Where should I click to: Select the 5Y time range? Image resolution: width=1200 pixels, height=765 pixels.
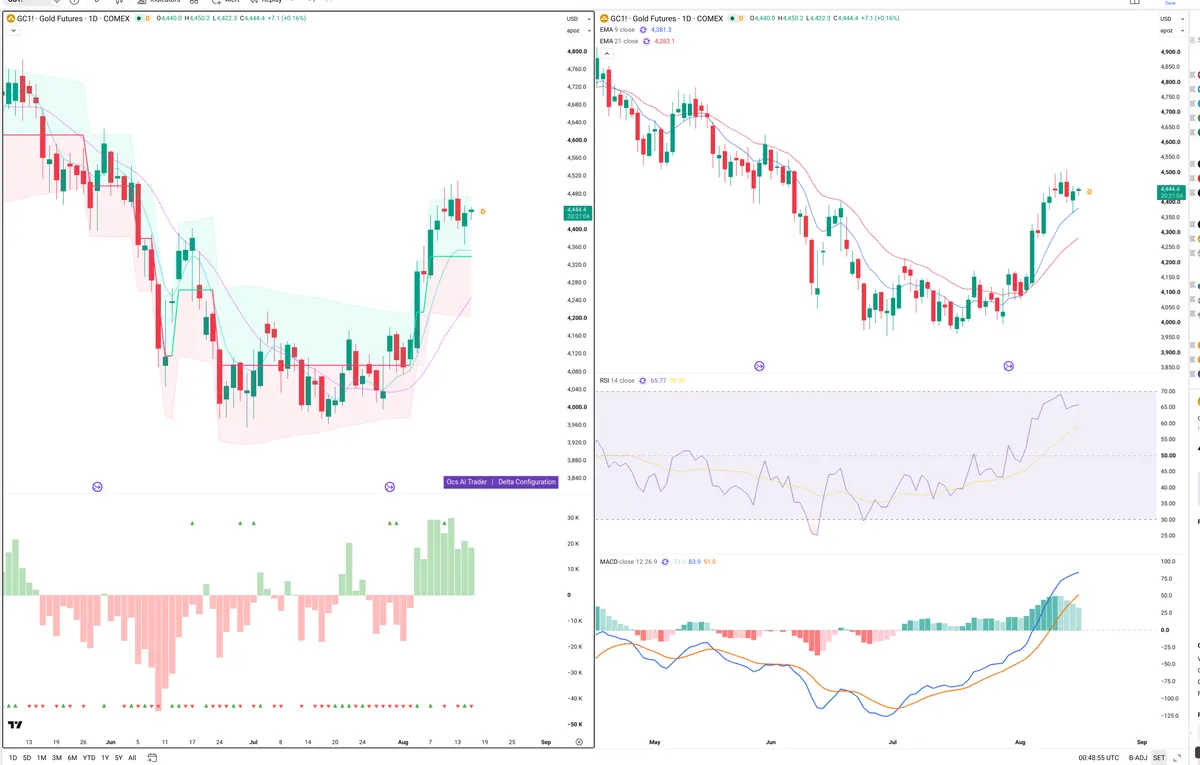click(x=119, y=758)
